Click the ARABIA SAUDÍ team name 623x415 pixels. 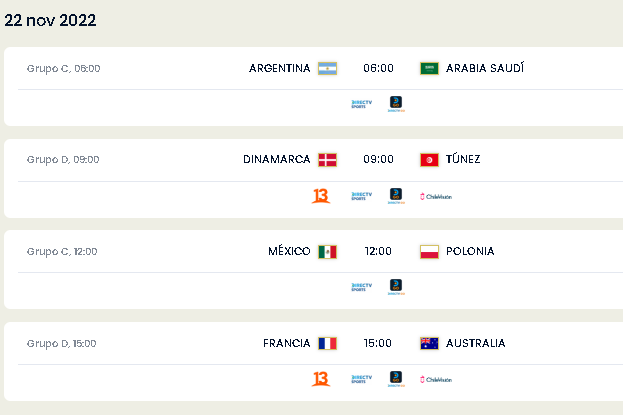485,68
